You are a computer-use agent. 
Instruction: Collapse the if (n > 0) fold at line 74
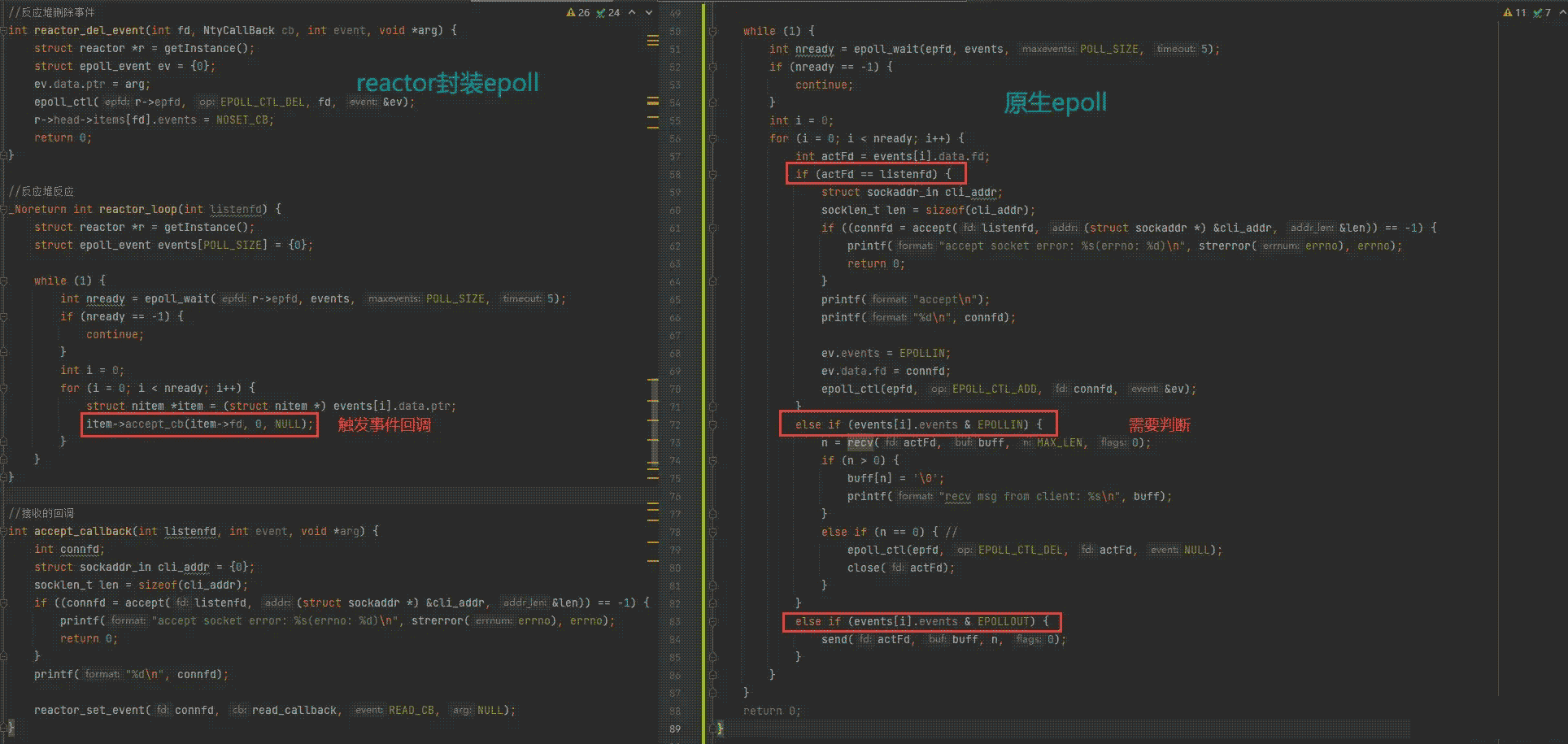[712, 460]
